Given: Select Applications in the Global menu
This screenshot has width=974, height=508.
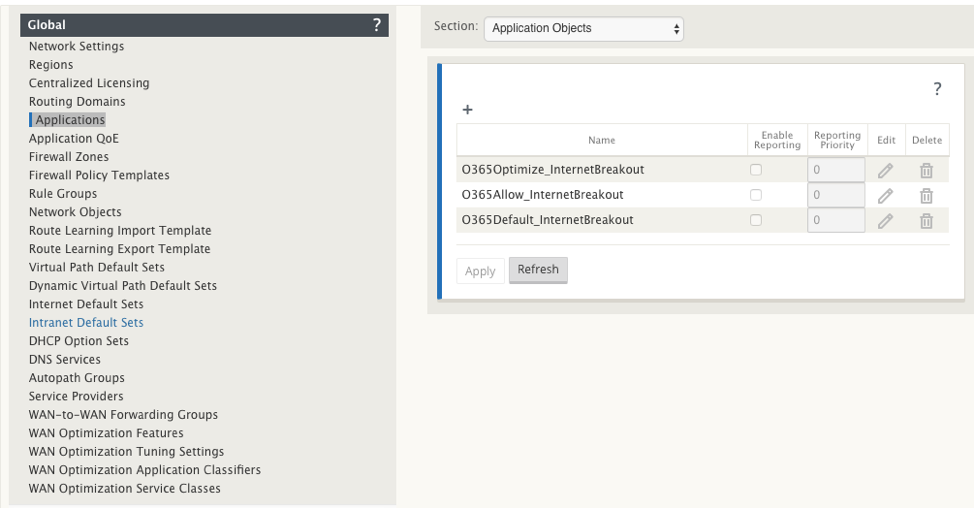Looking at the screenshot, I should [70, 120].
